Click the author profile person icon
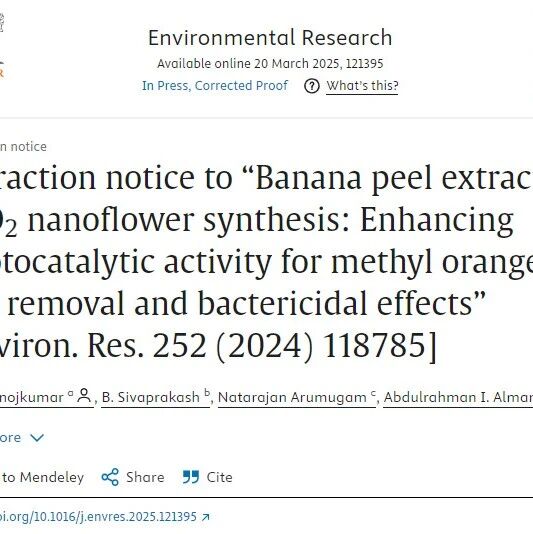Viewport: 533px width, 534px height. click(x=84, y=396)
